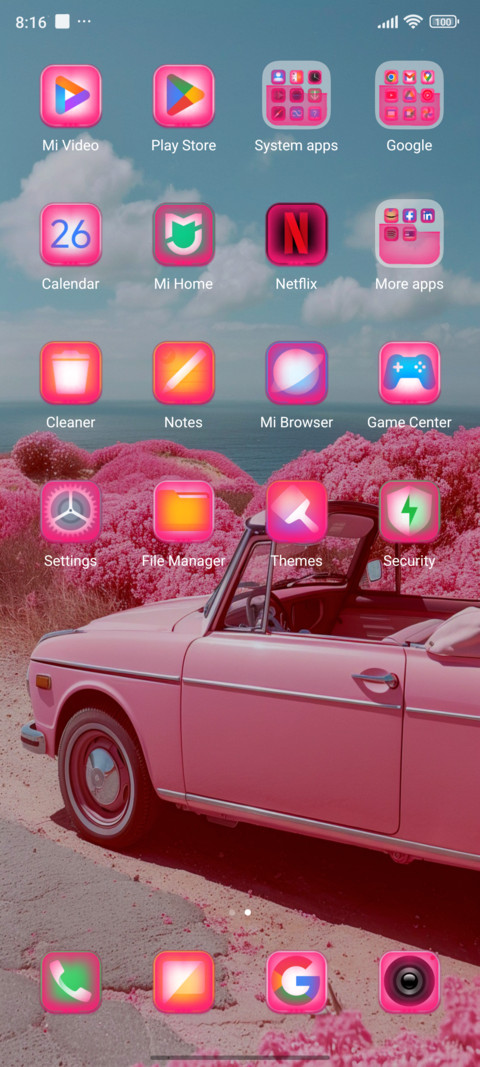This screenshot has height=1067, width=480.
Task: Click the "More apps" label text
Action: click(409, 284)
